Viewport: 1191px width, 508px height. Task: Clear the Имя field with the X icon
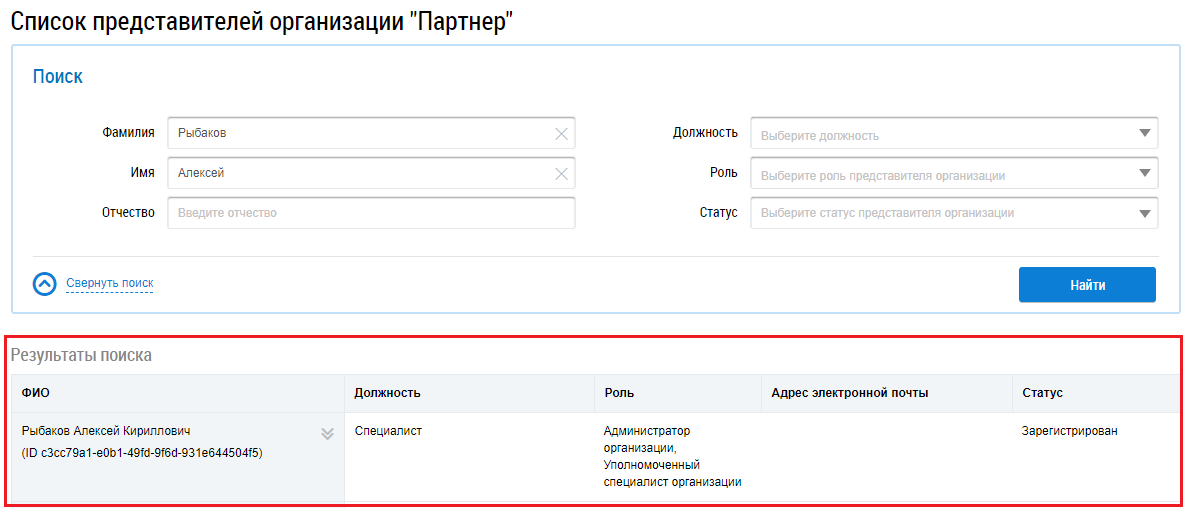click(561, 174)
